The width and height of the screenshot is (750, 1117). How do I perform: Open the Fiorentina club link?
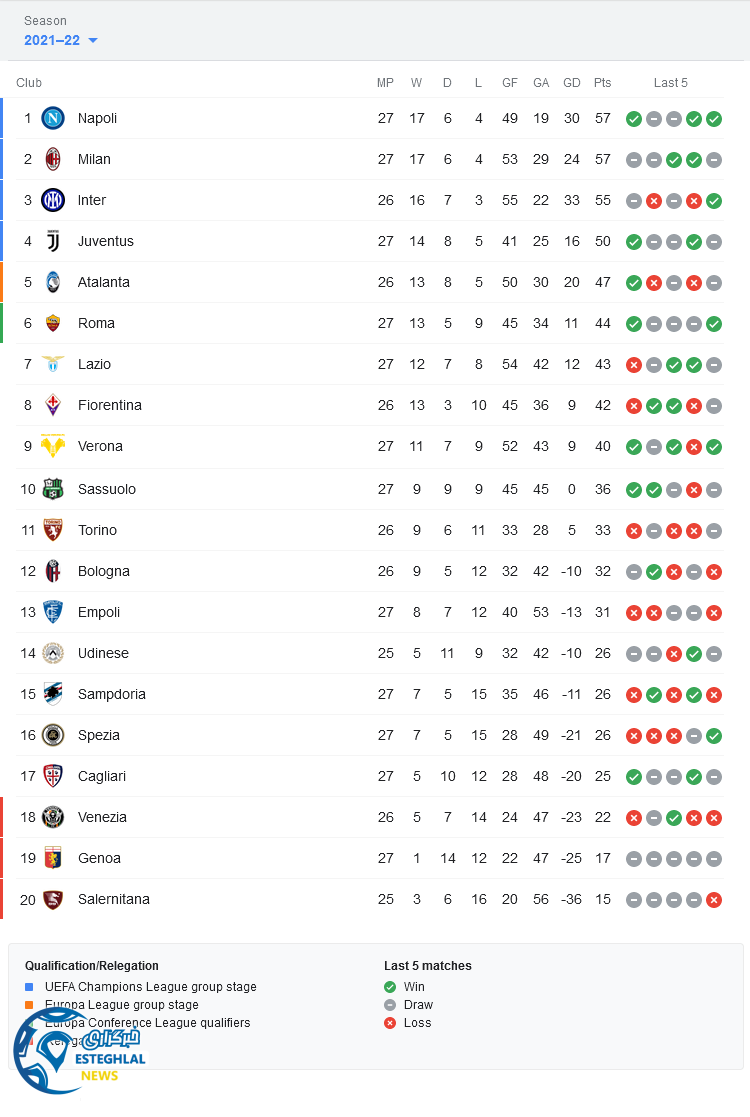[x=110, y=405]
